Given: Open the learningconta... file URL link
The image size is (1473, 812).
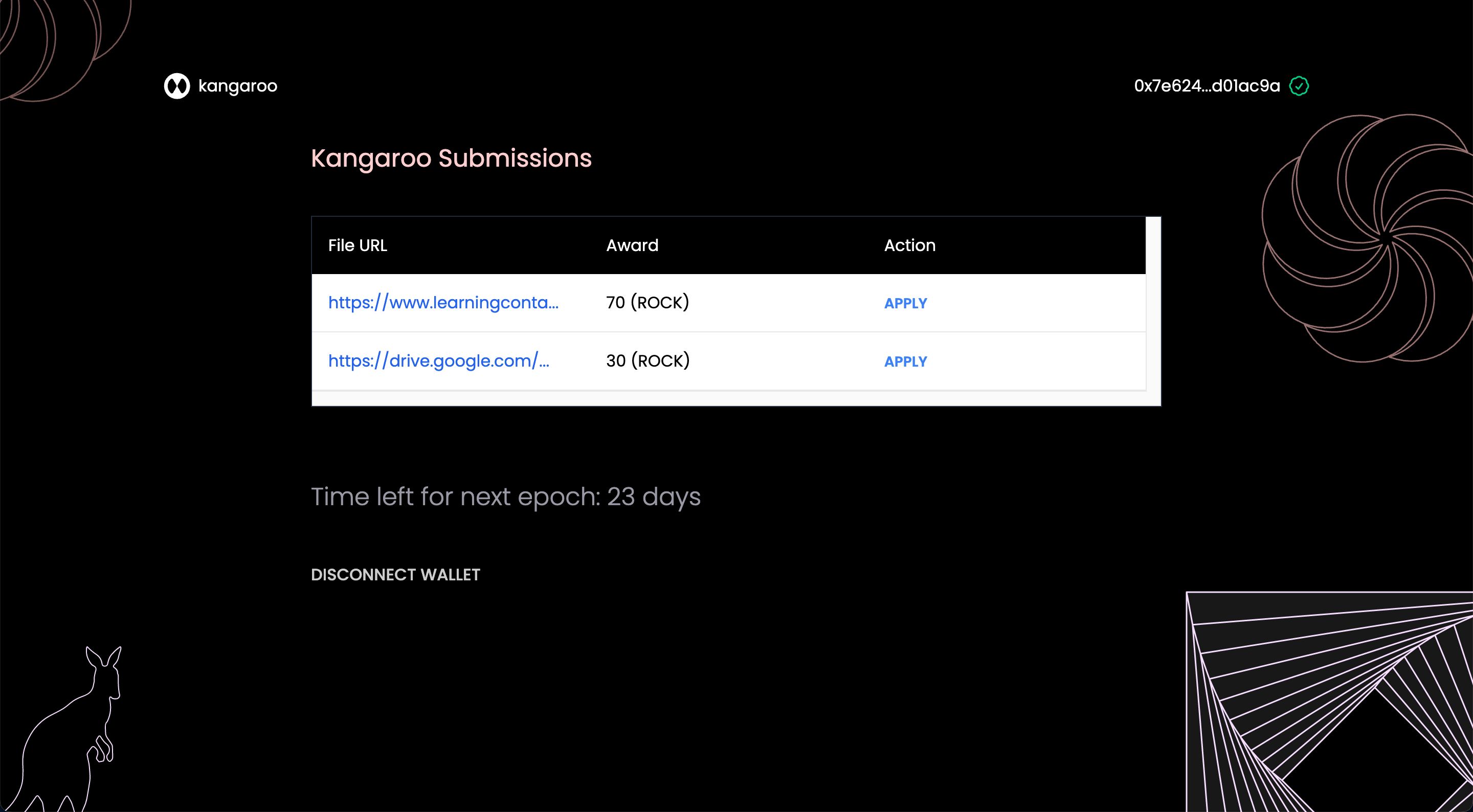Looking at the screenshot, I should pos(443,303).
